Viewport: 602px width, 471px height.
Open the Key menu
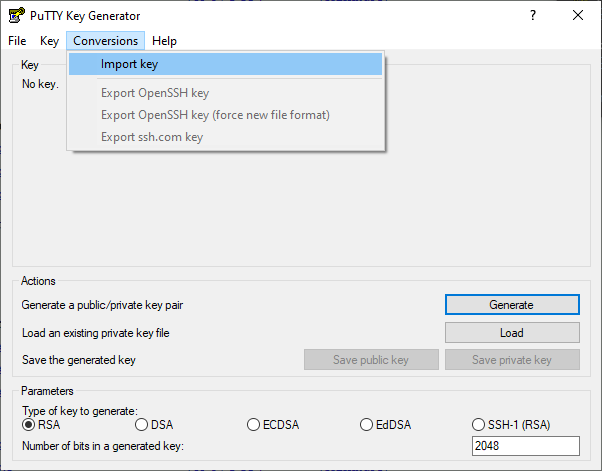tap(50, 41)
